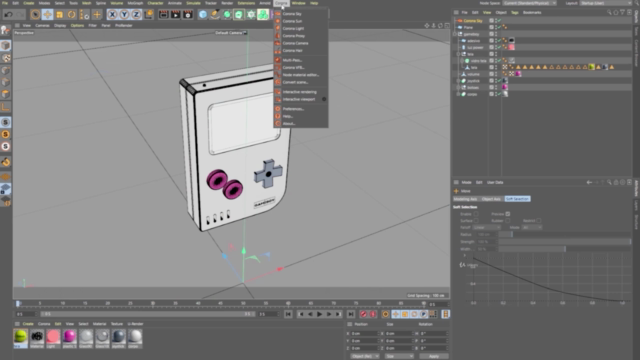
Task: Switch to Modeling Axis tab
Action: [465, 199]
